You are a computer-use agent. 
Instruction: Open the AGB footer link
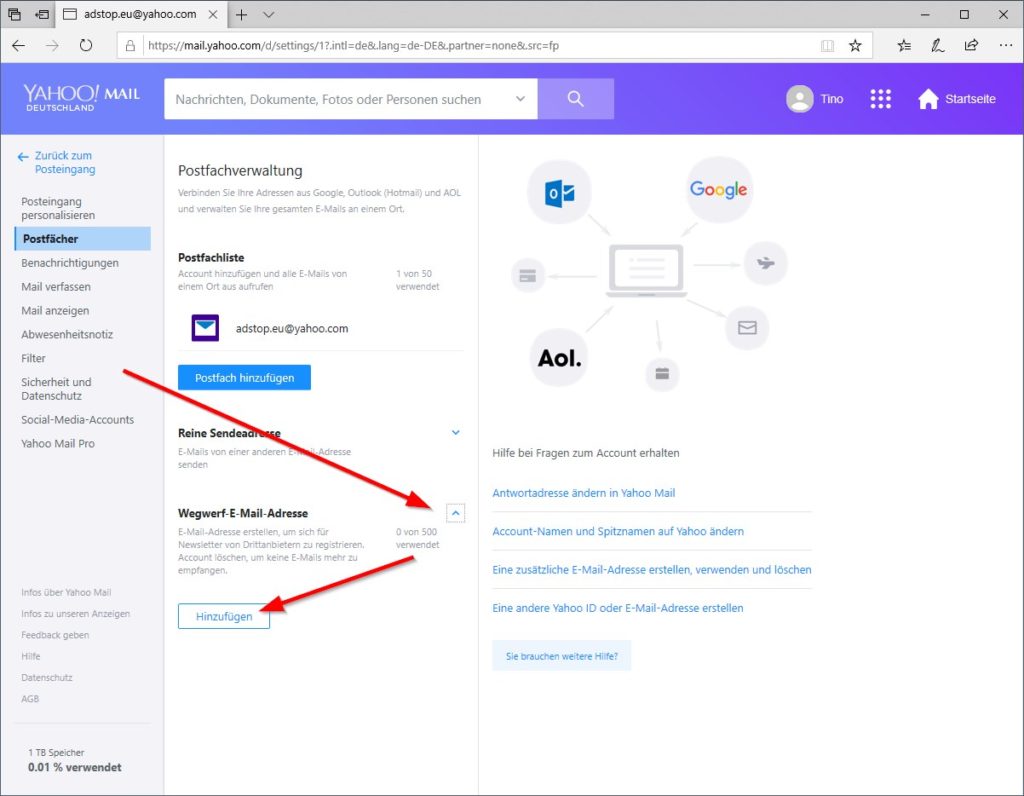point(30,699)
